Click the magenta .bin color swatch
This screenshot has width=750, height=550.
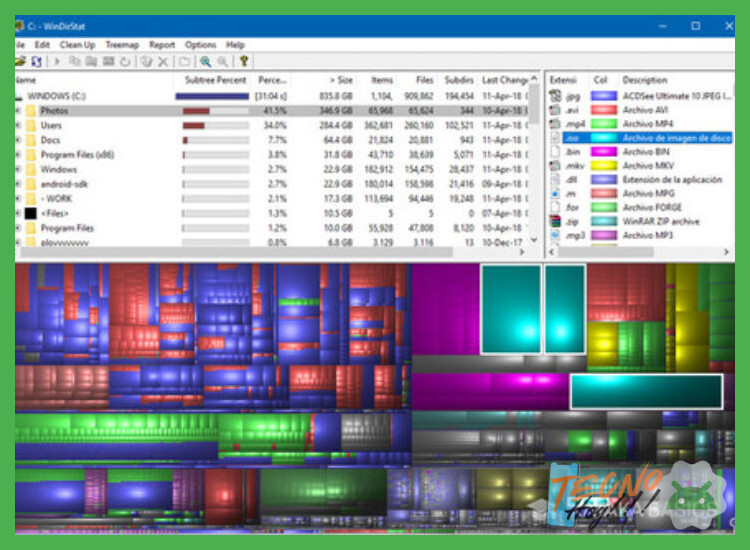pyautogui.click(x=604, y=152)
